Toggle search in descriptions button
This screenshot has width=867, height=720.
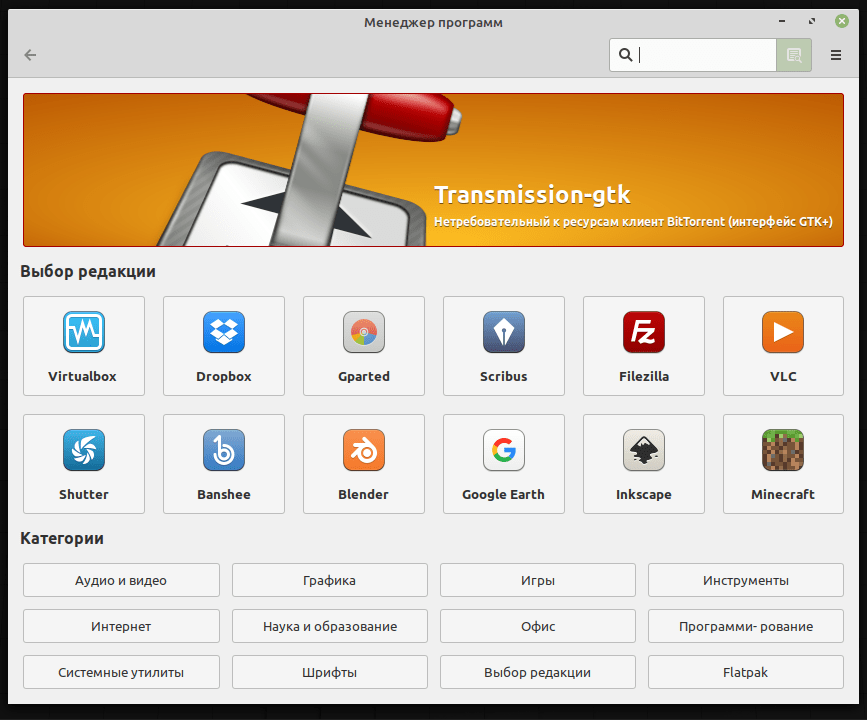tap(794, 55)
